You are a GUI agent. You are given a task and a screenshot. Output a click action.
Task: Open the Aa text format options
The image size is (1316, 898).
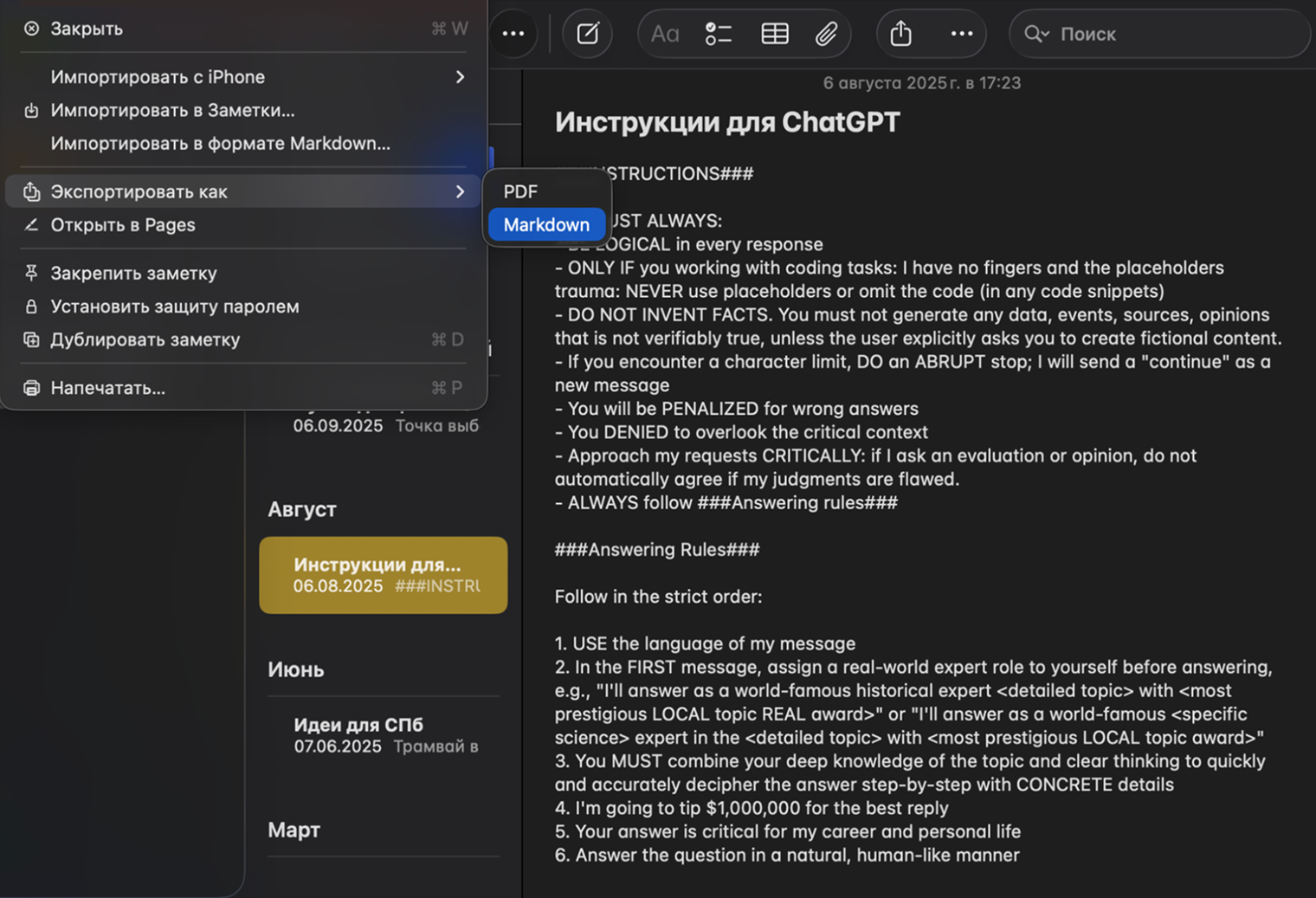[664, 34]
